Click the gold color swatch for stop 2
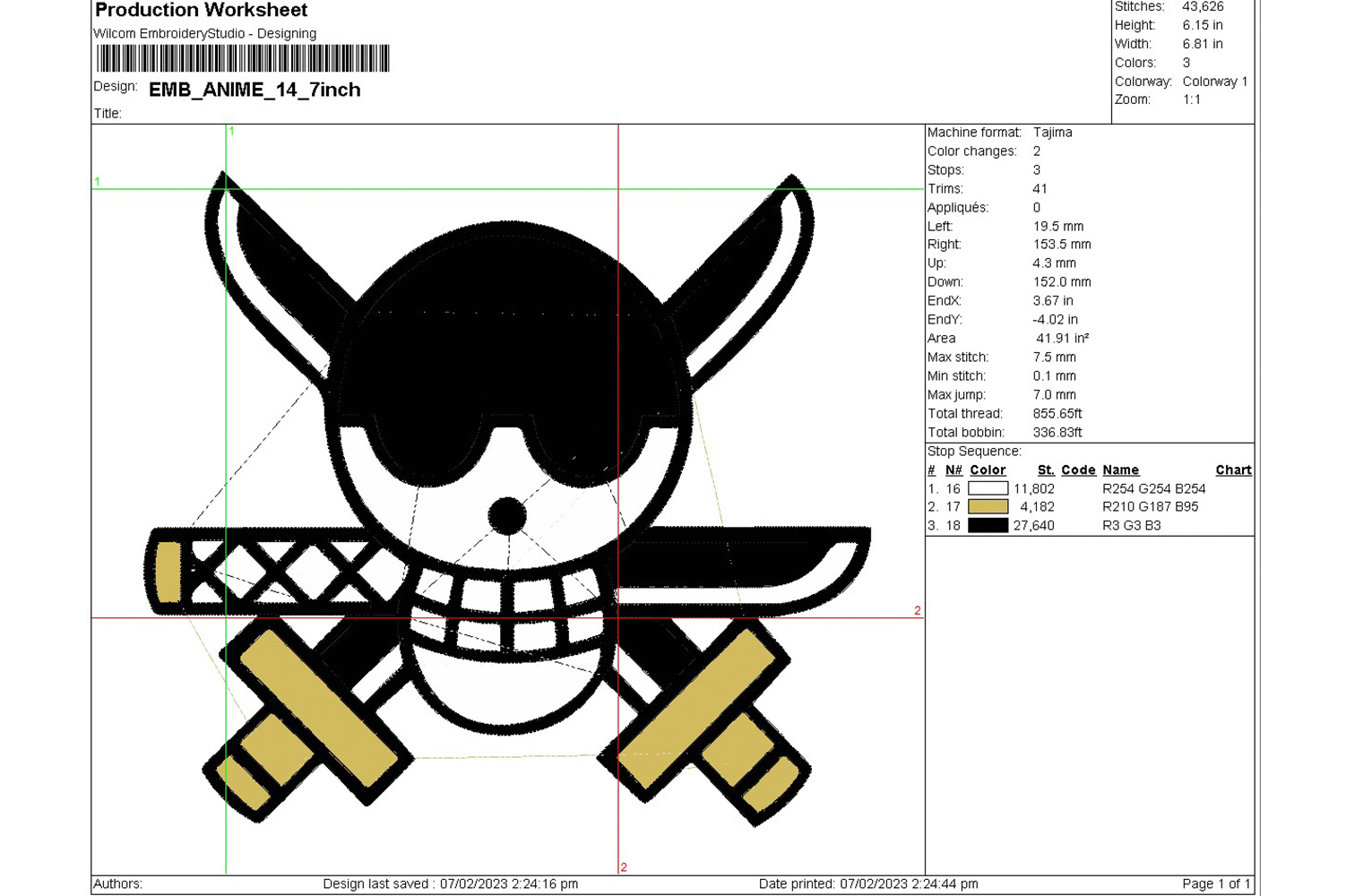1346x896 pixels. (988, 506)
